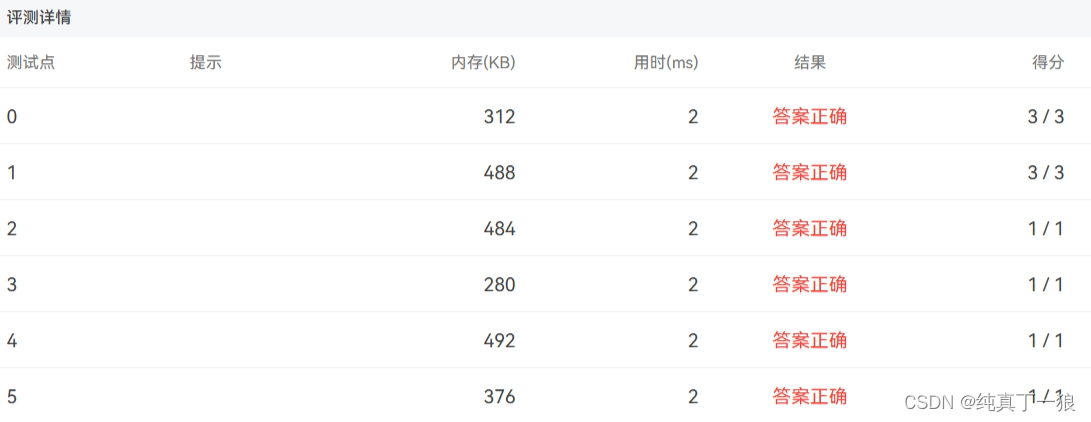Screen dimensions: 1091x422
Task: Open 答案正确 result for test point 4
Action: click(810, 341)
